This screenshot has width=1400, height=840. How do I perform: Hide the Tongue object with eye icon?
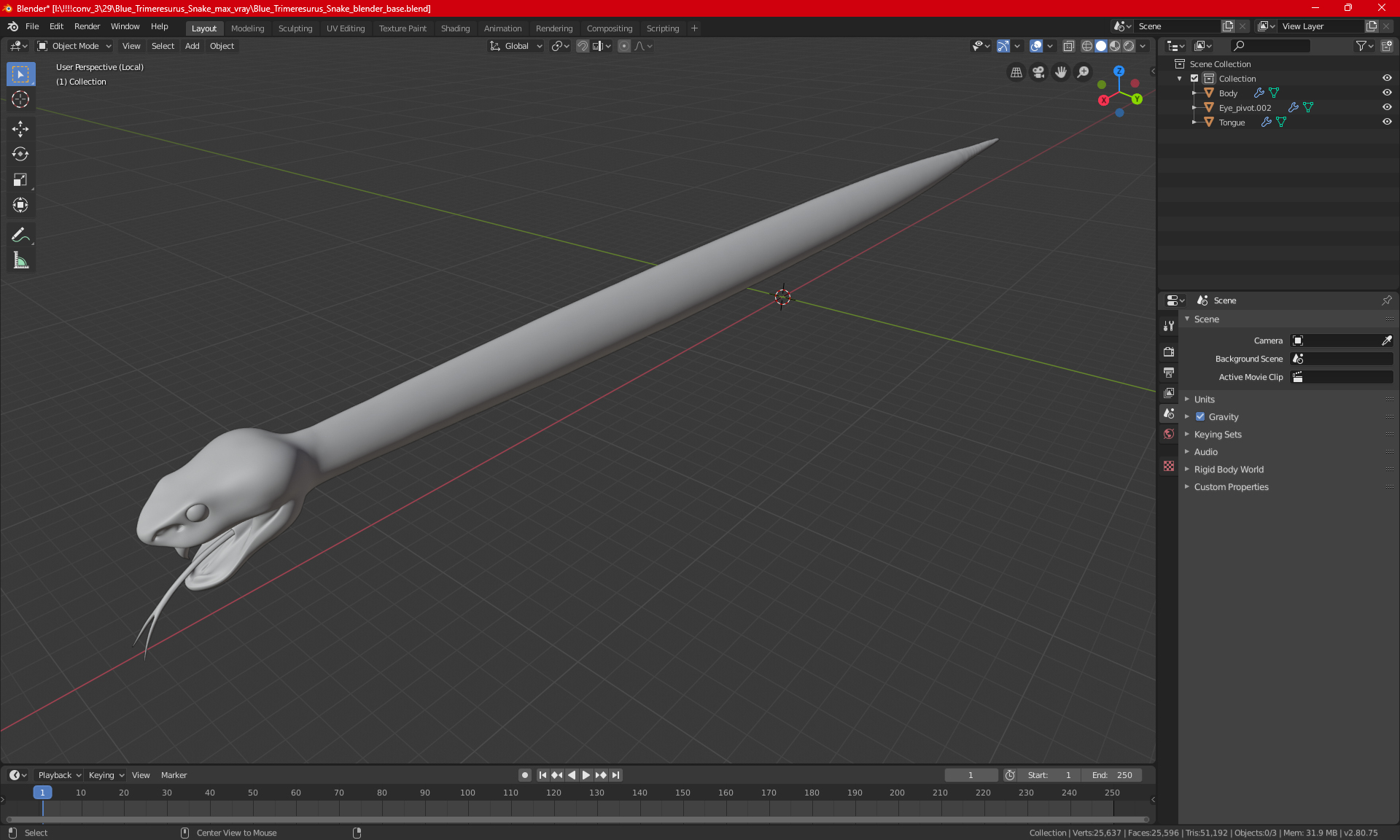(1387, 122)
